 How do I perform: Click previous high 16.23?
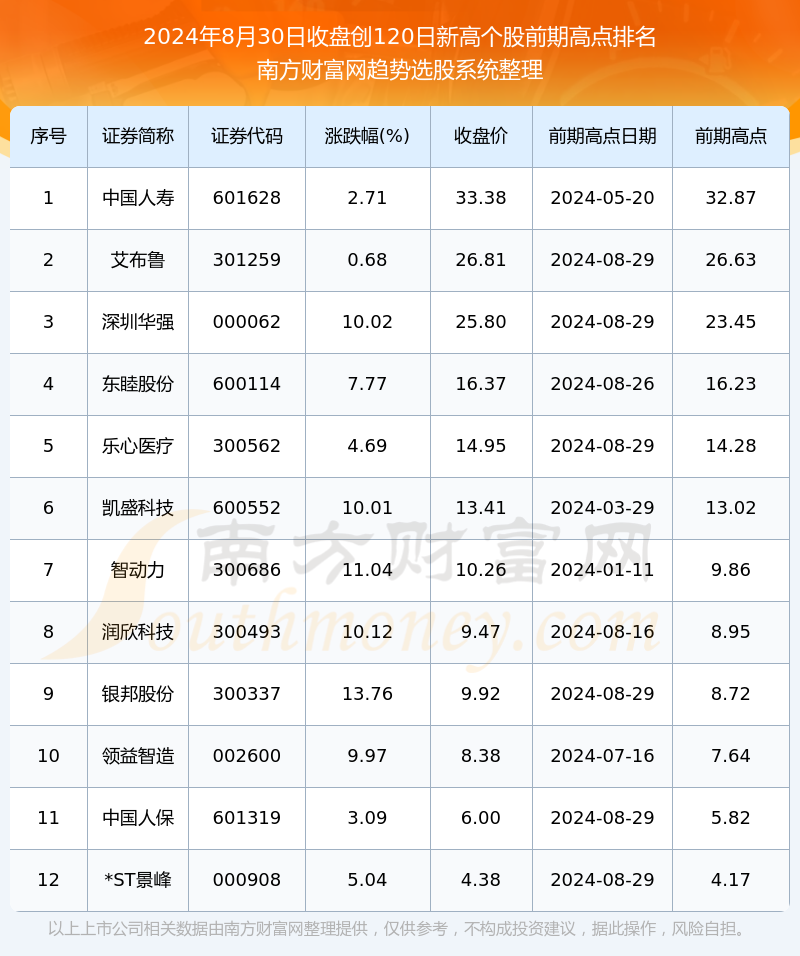point(730,384)
